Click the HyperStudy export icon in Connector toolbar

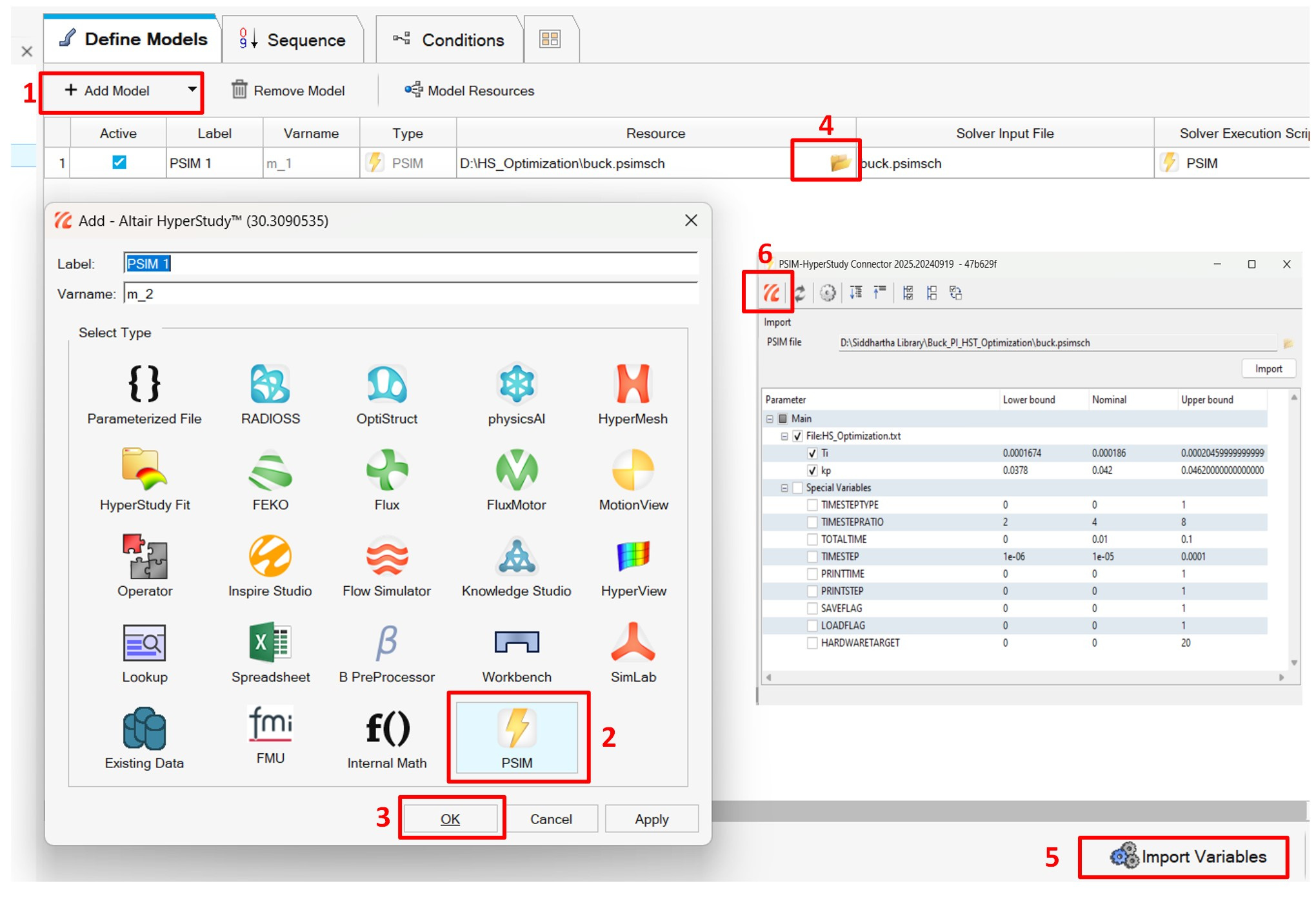772,293
